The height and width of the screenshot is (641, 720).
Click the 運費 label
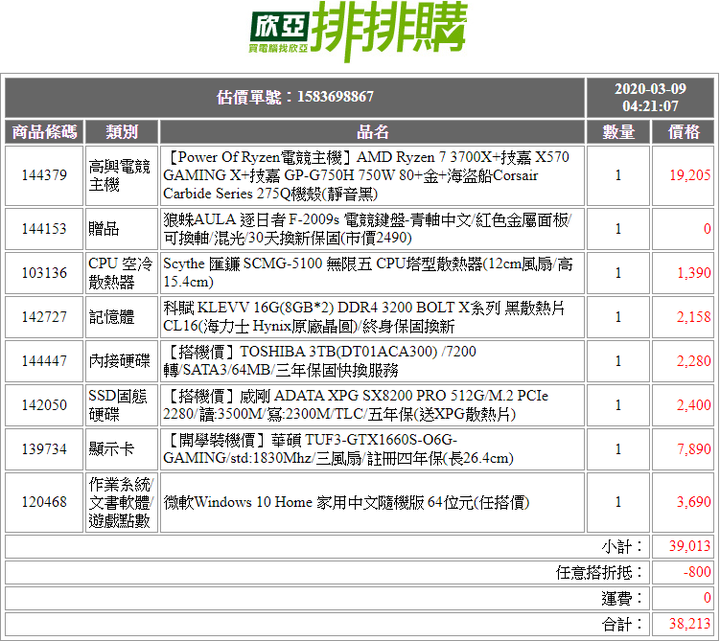coord(623,598)
